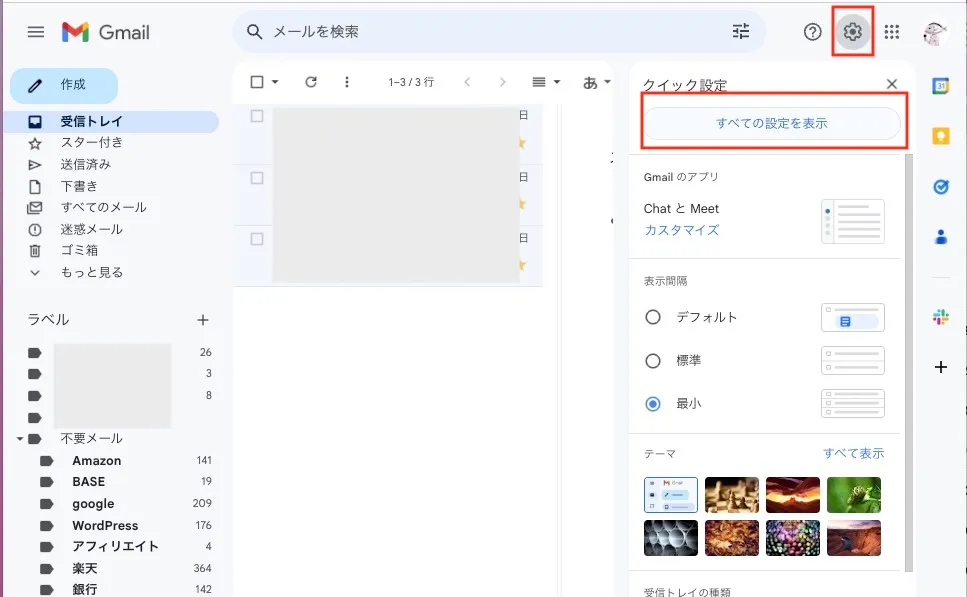Open the BASE label
Image resolution: width=967 pixels, height=597 pixels.
pyautogui.click(x=89, y=482)
